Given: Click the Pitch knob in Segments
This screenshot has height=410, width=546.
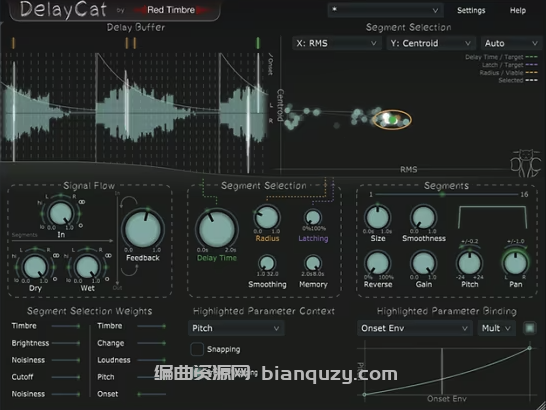Looking at the screenshot, I should coord(469,263).
